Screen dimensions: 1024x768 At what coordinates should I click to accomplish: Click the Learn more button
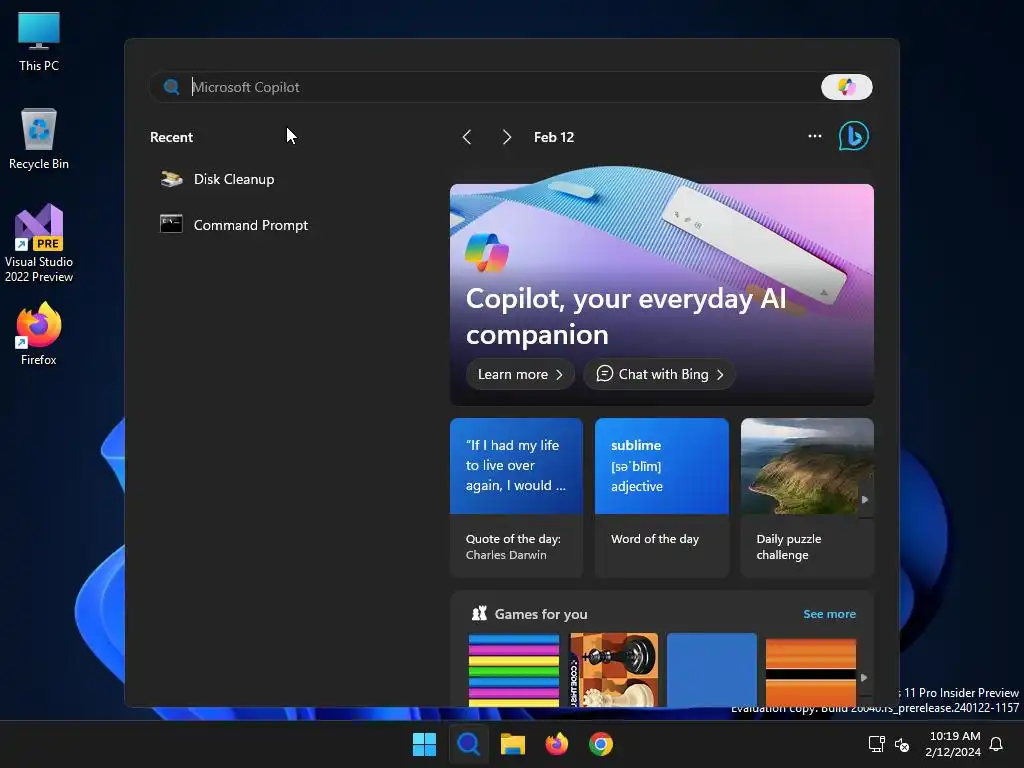[x=520, y=374]
